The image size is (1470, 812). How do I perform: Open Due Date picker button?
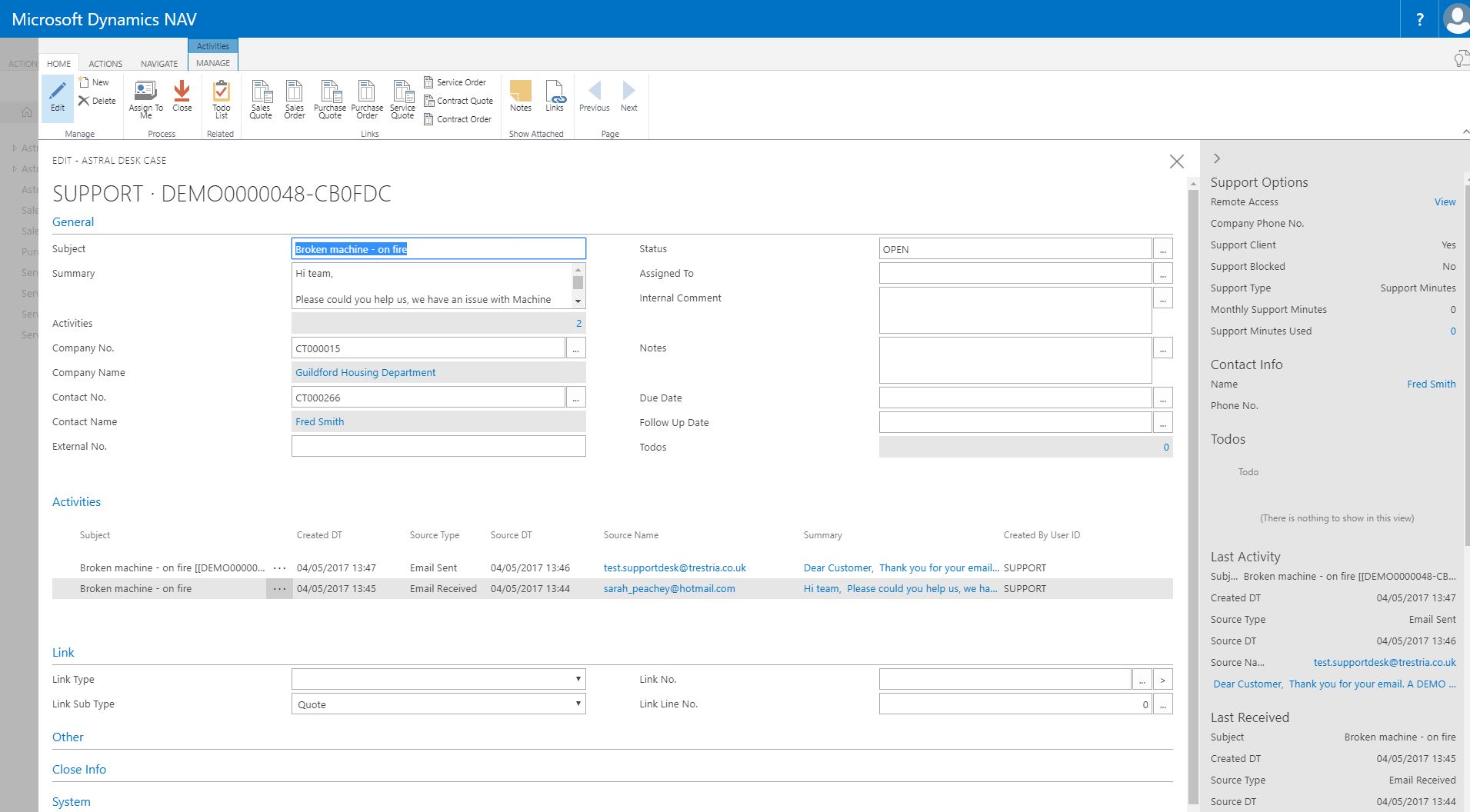pyautogui.click(x=1163, y=398)
